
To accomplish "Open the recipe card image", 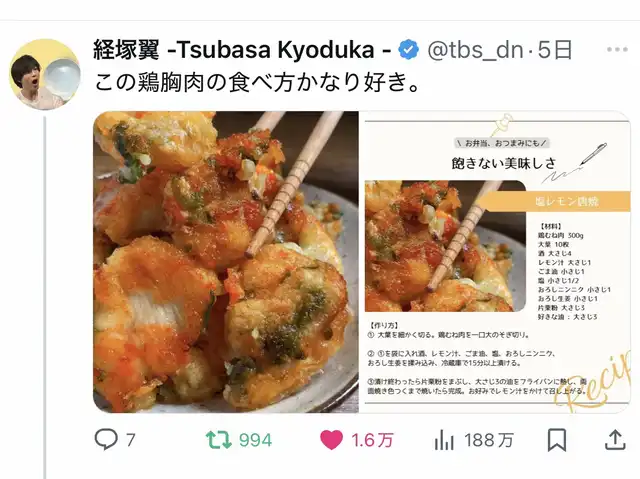I will tap(496, 262).
